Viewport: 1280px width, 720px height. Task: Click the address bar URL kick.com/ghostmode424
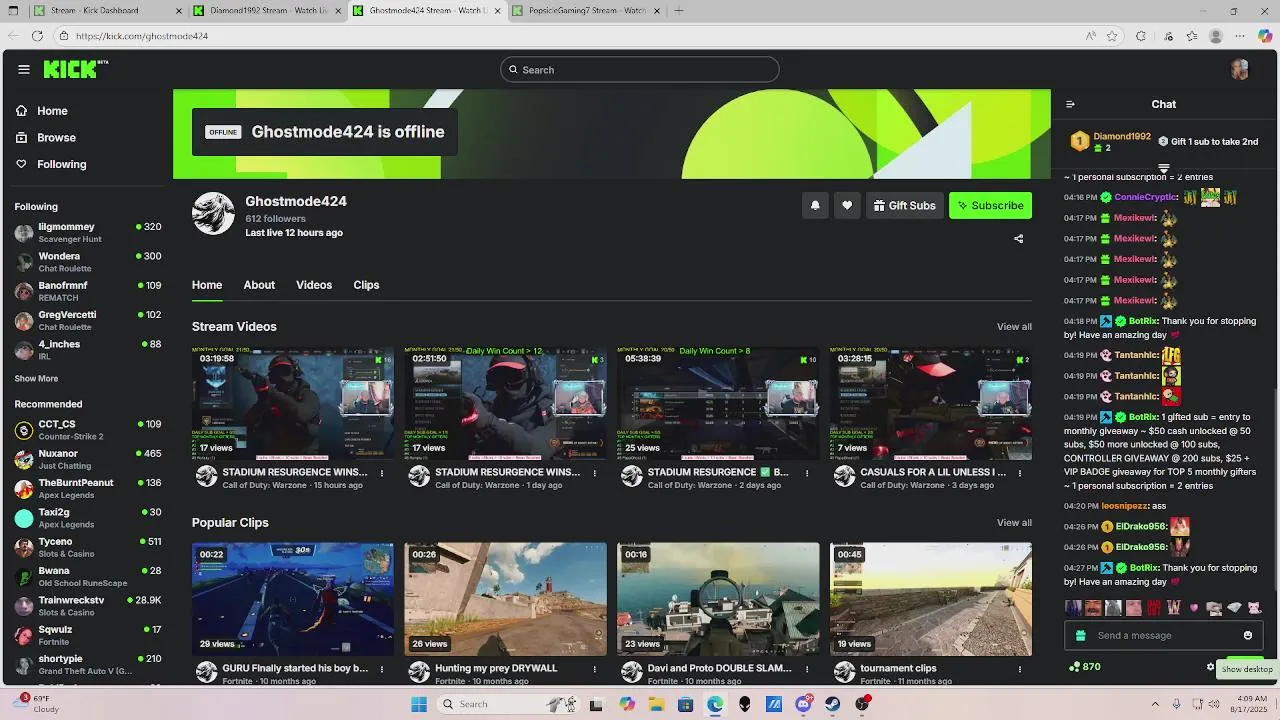[142, 36]
